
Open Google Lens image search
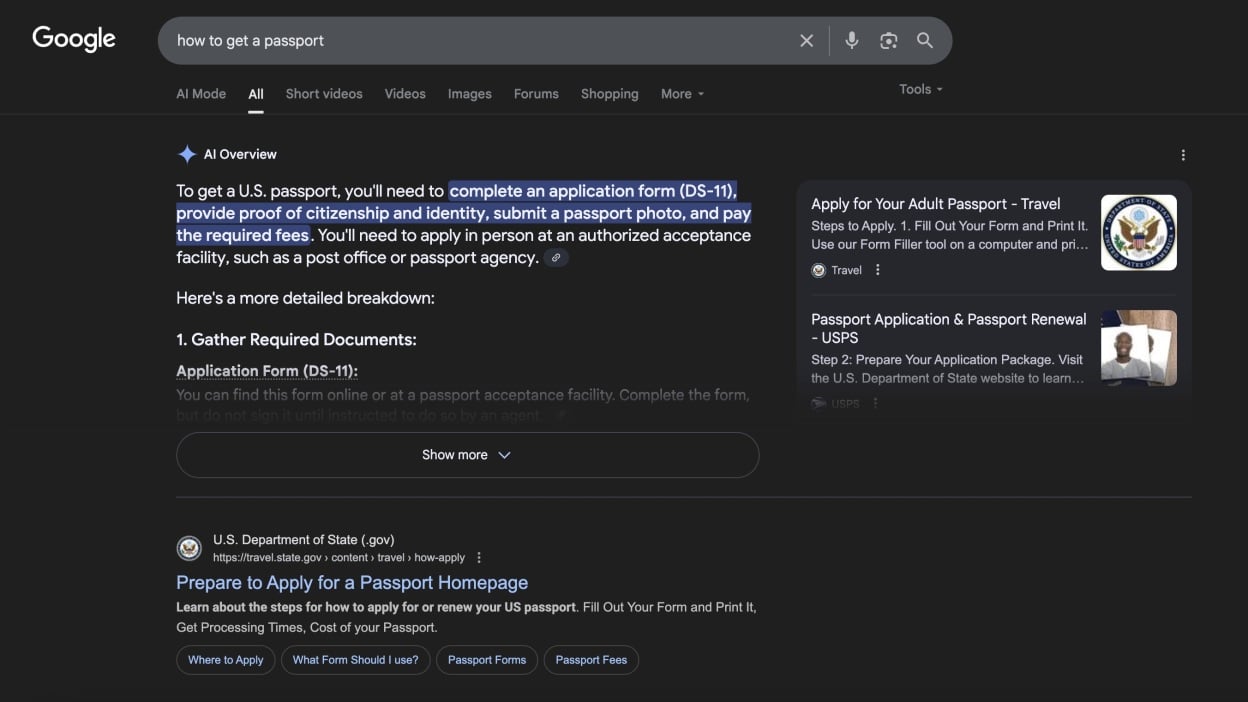pyautogui.click(x=888, y=40)
